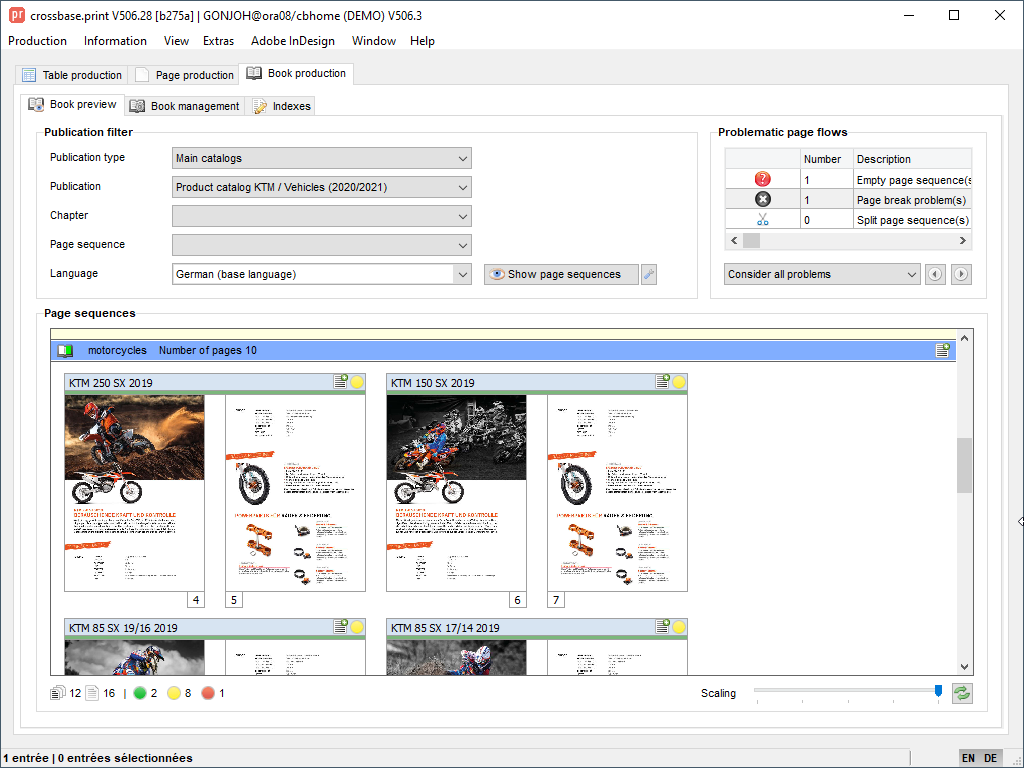1024x768 pixels.
Task: Click the Number column header
Action: [x=827, y=159]
